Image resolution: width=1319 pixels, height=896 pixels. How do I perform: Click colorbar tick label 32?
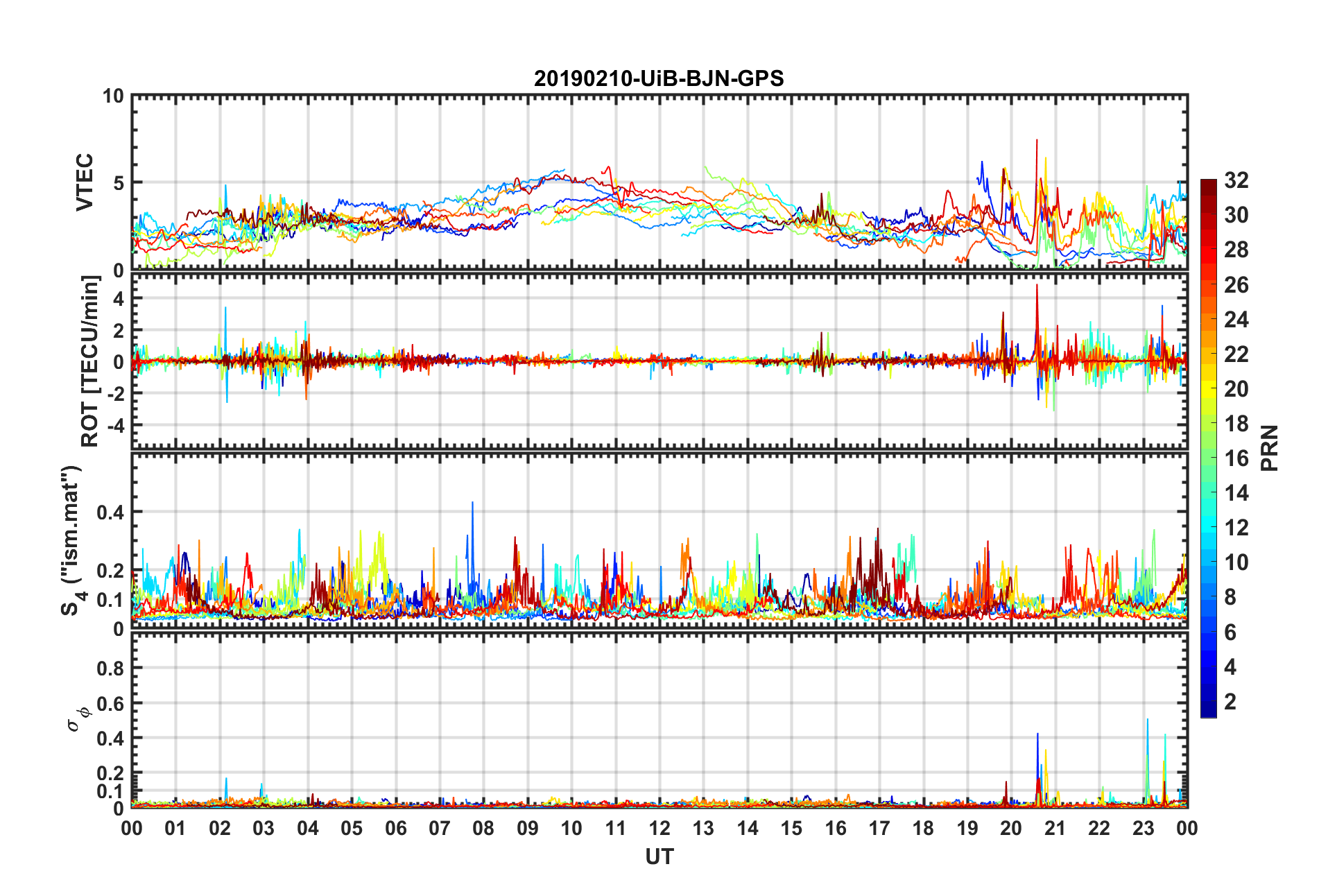[1236, 180]
